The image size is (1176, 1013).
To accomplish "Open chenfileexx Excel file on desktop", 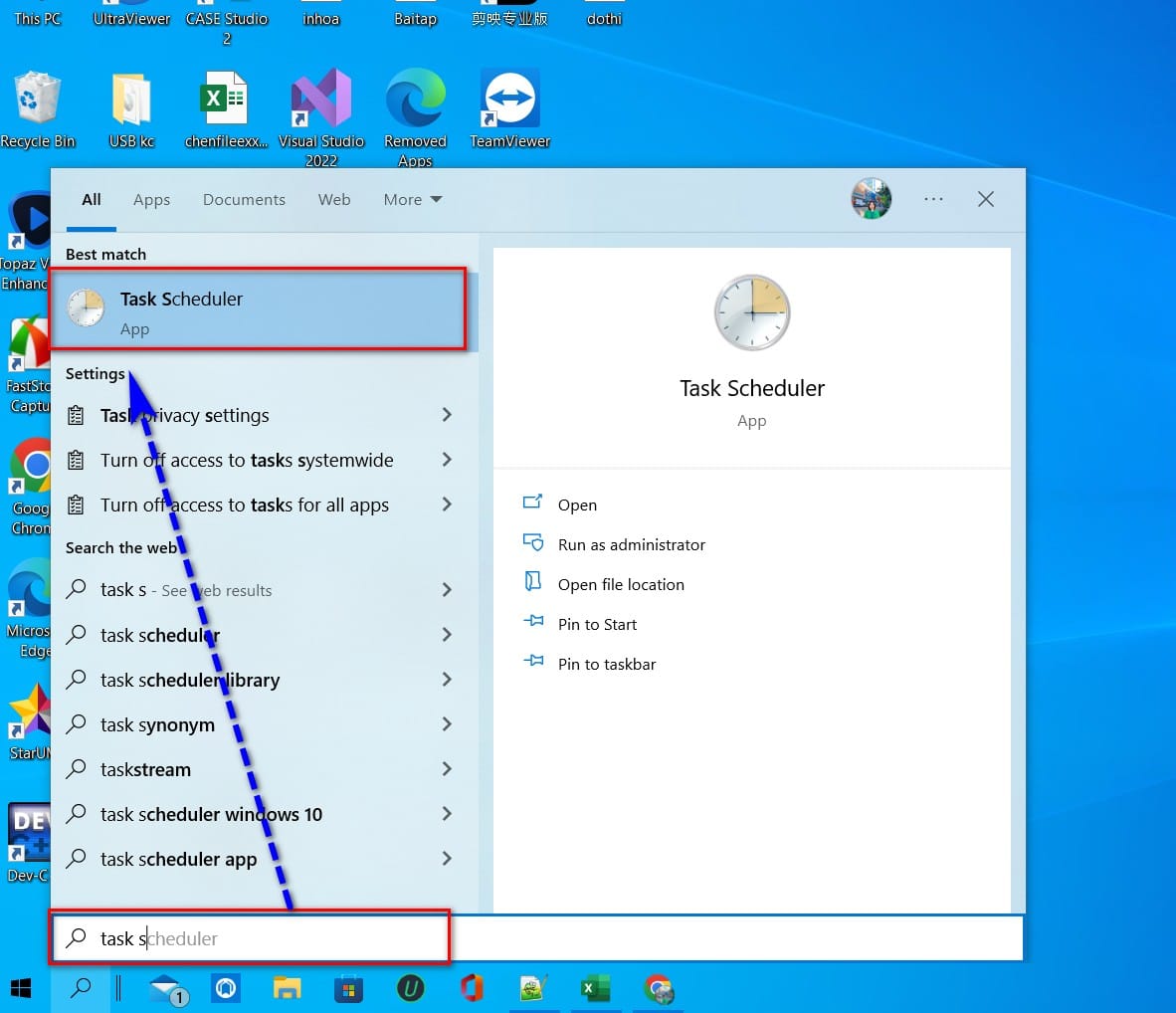I will pyautogui.click(x=226, y=109).
